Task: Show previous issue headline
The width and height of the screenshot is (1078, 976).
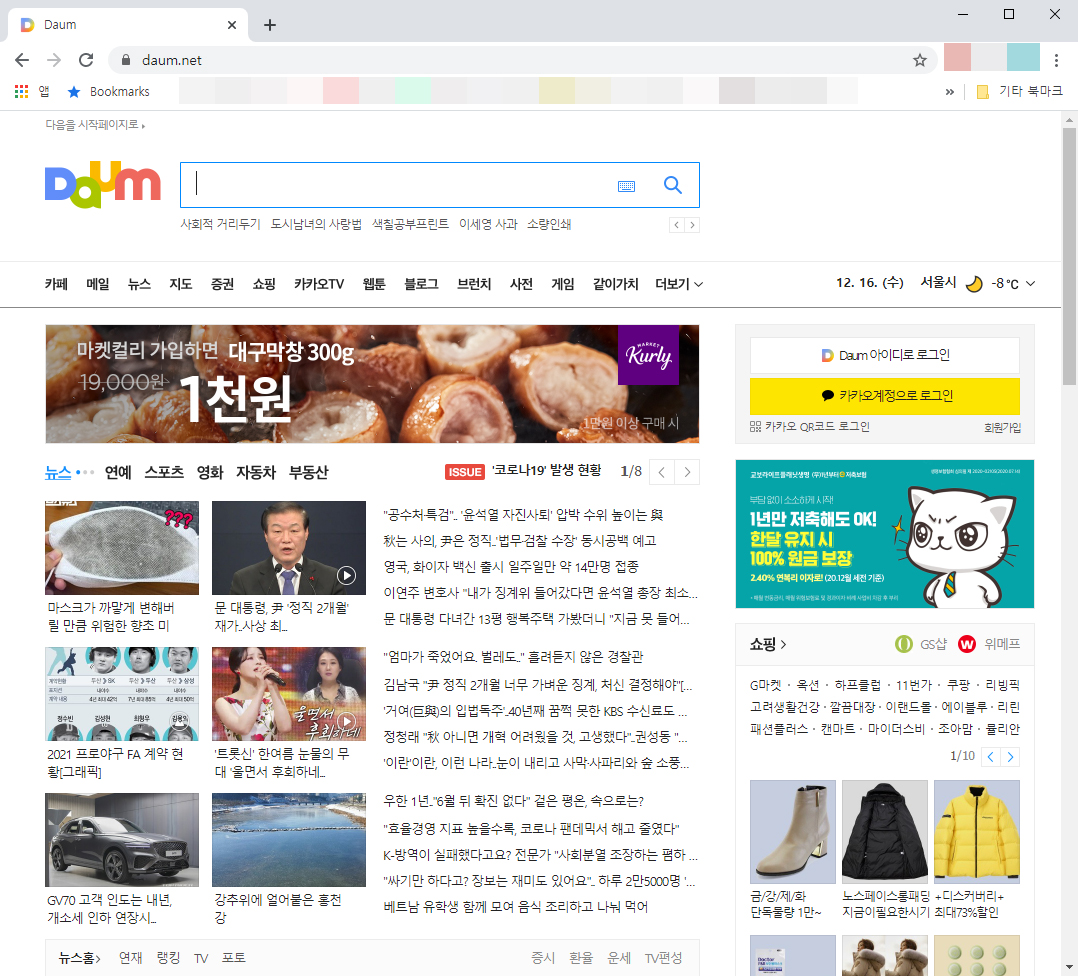Action: 661,472
